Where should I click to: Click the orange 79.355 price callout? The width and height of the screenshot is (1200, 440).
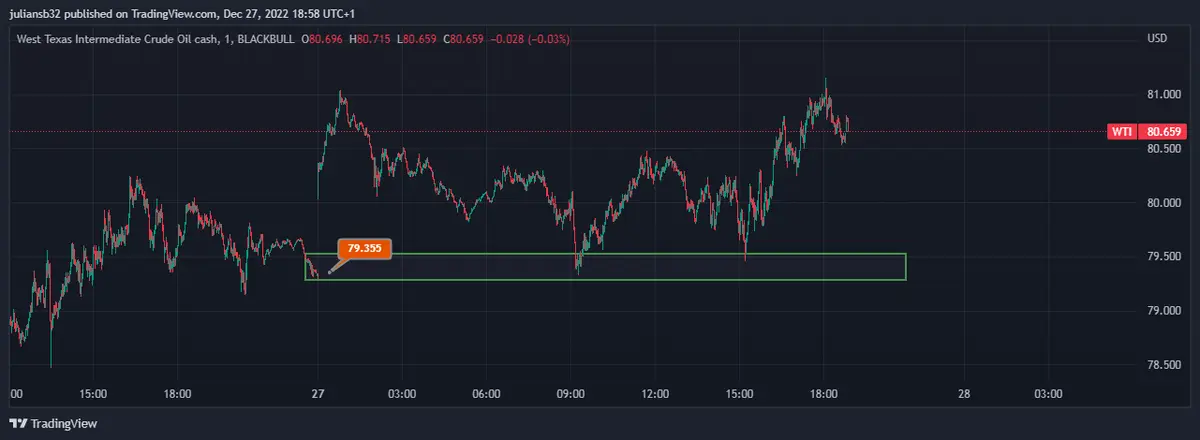(365, 247)
